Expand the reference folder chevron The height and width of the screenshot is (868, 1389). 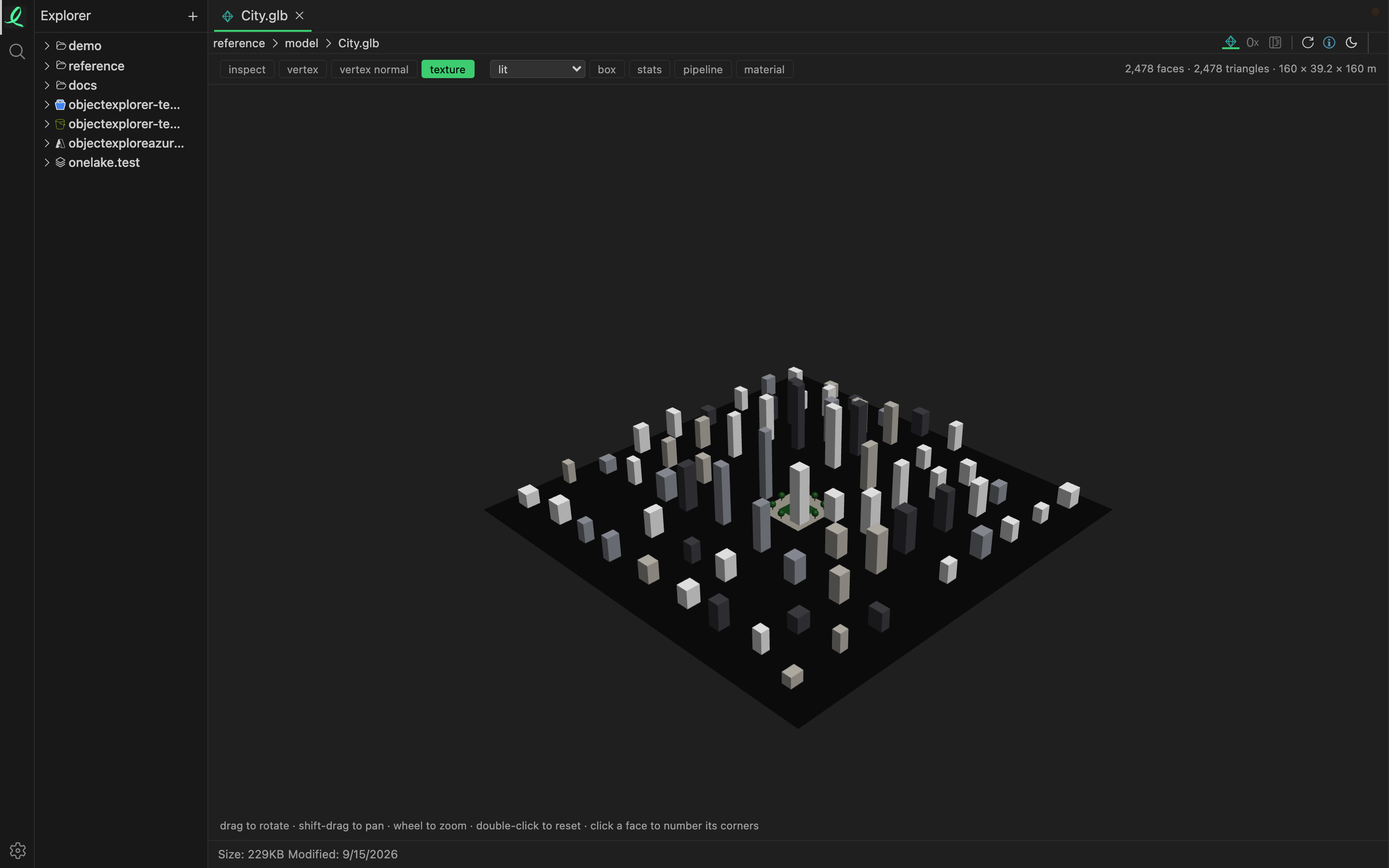coord(47,66)
